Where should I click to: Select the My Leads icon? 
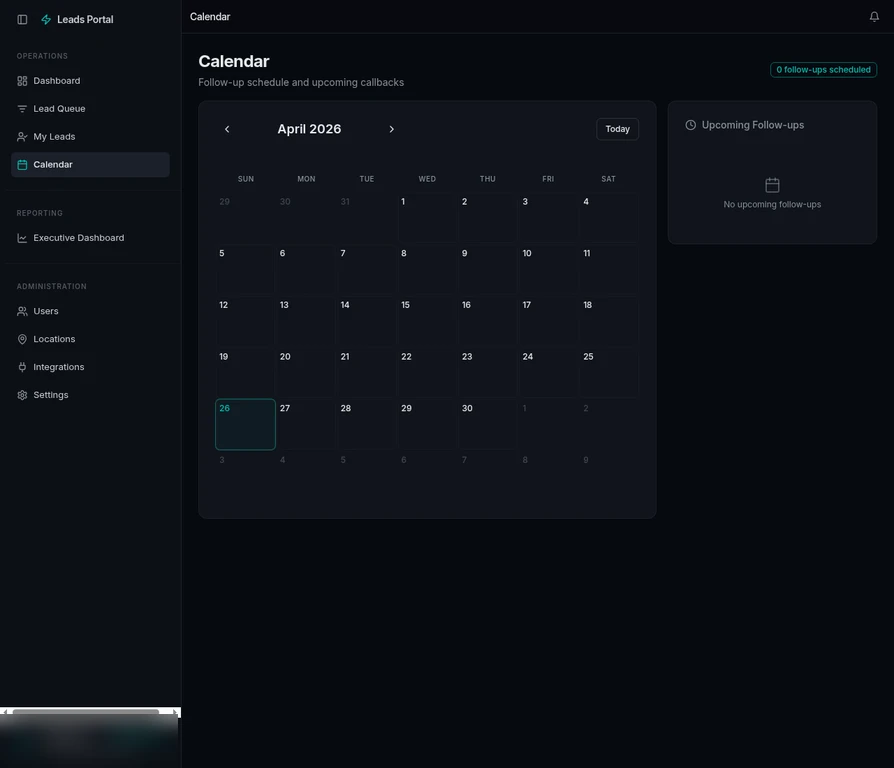click(x=22, y=136)
